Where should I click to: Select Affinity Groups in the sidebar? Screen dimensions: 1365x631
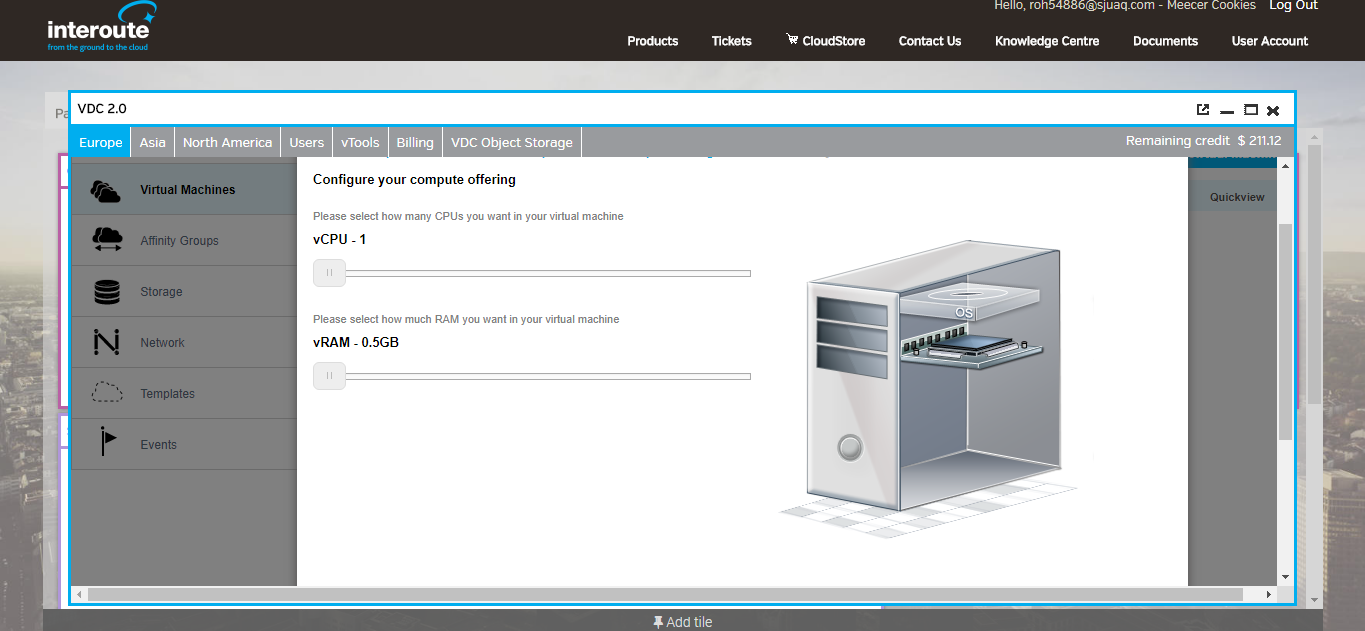[184, 240]
